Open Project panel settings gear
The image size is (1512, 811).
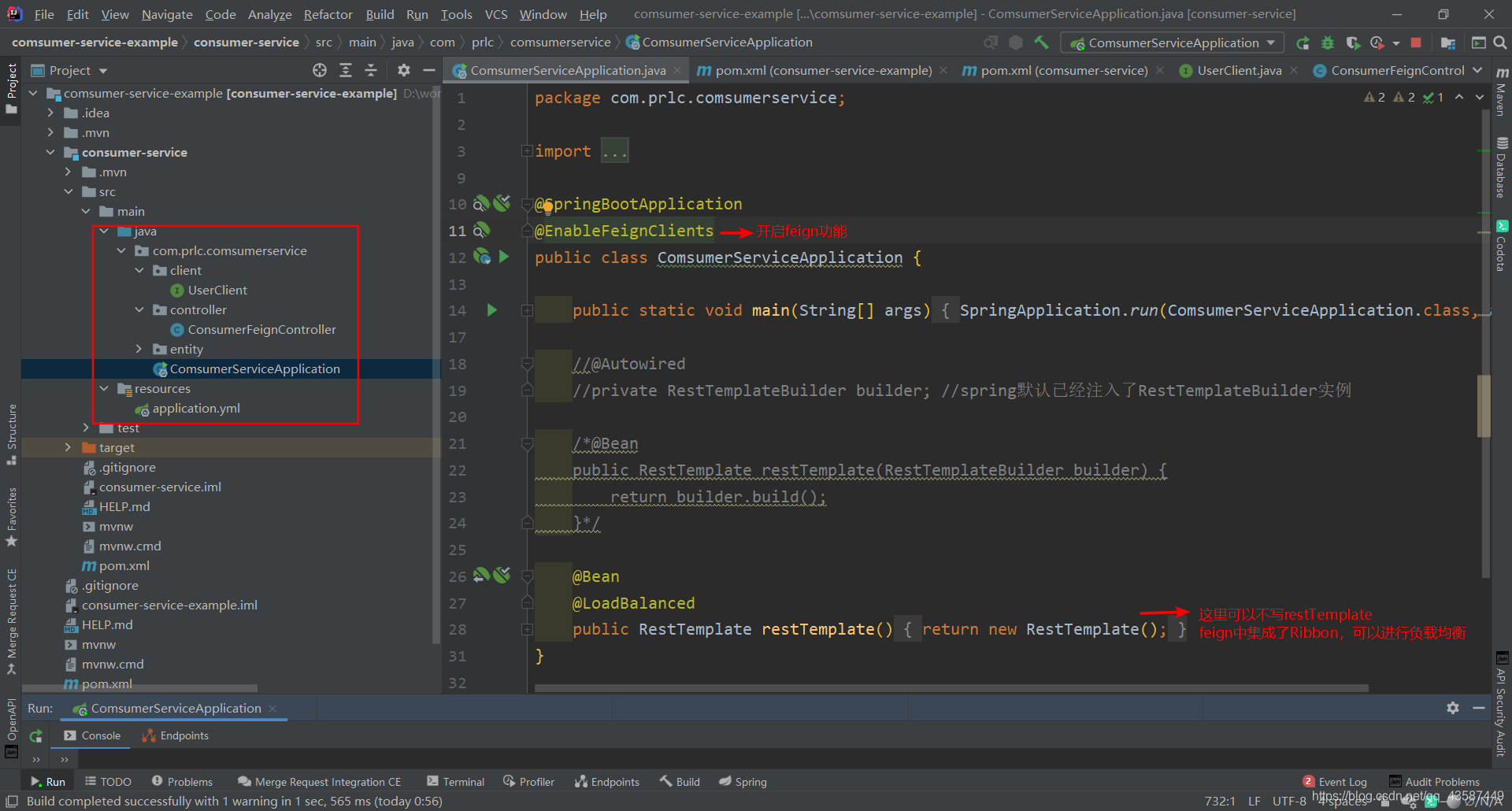(x=404, y=70)
